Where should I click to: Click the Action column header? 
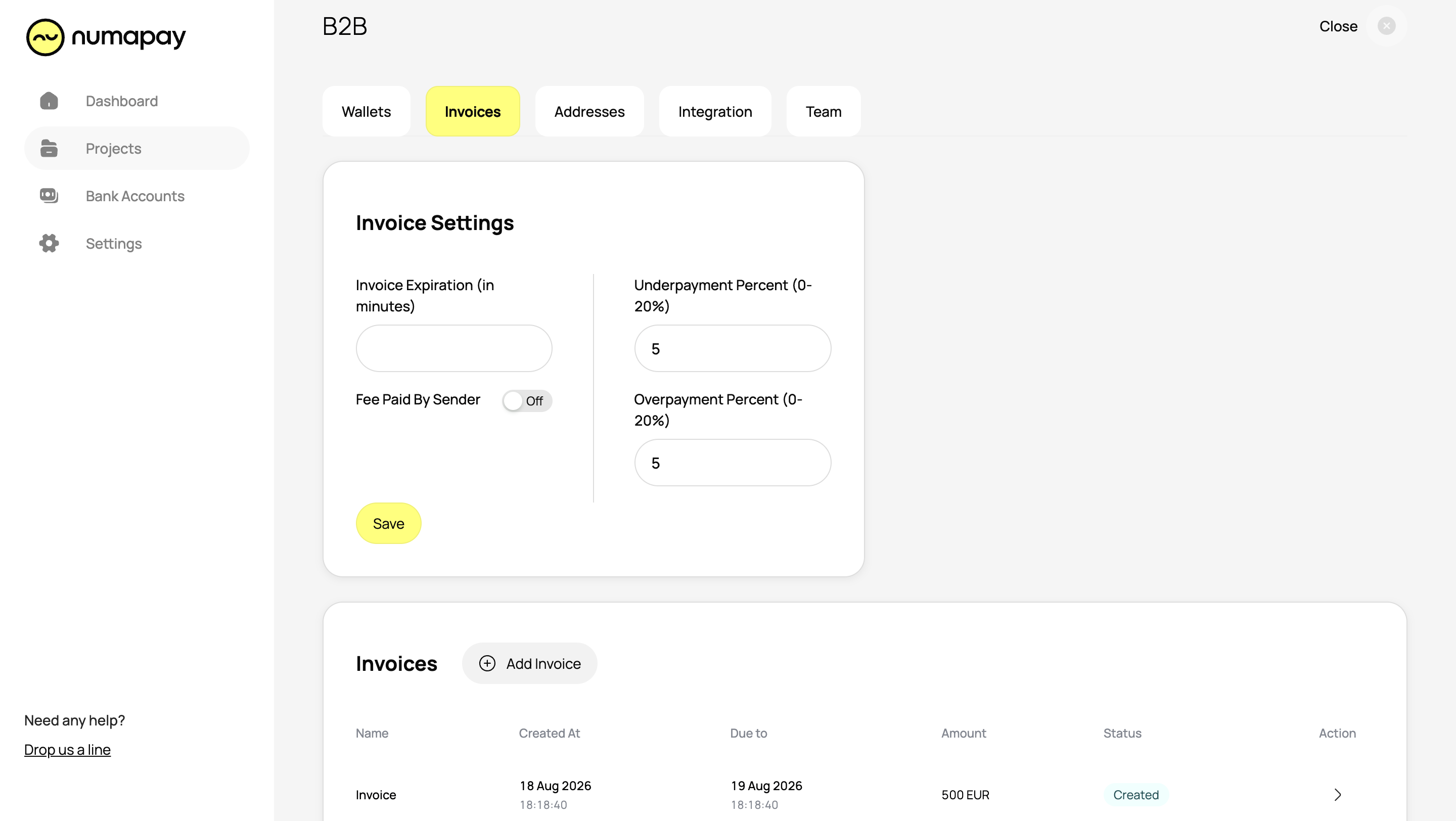(1337, 733)
